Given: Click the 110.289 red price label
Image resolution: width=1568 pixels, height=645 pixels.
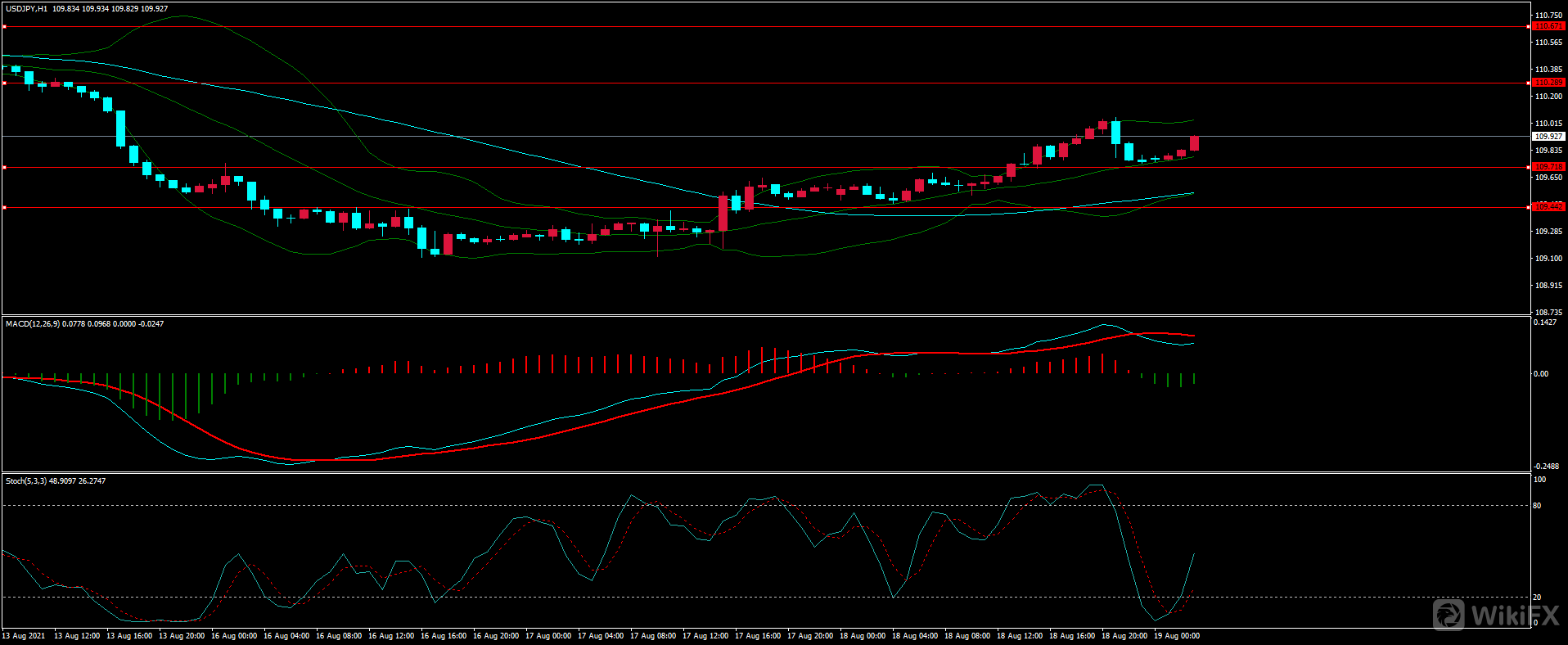Looking at the screenshot, I should tap(1548, 83).
